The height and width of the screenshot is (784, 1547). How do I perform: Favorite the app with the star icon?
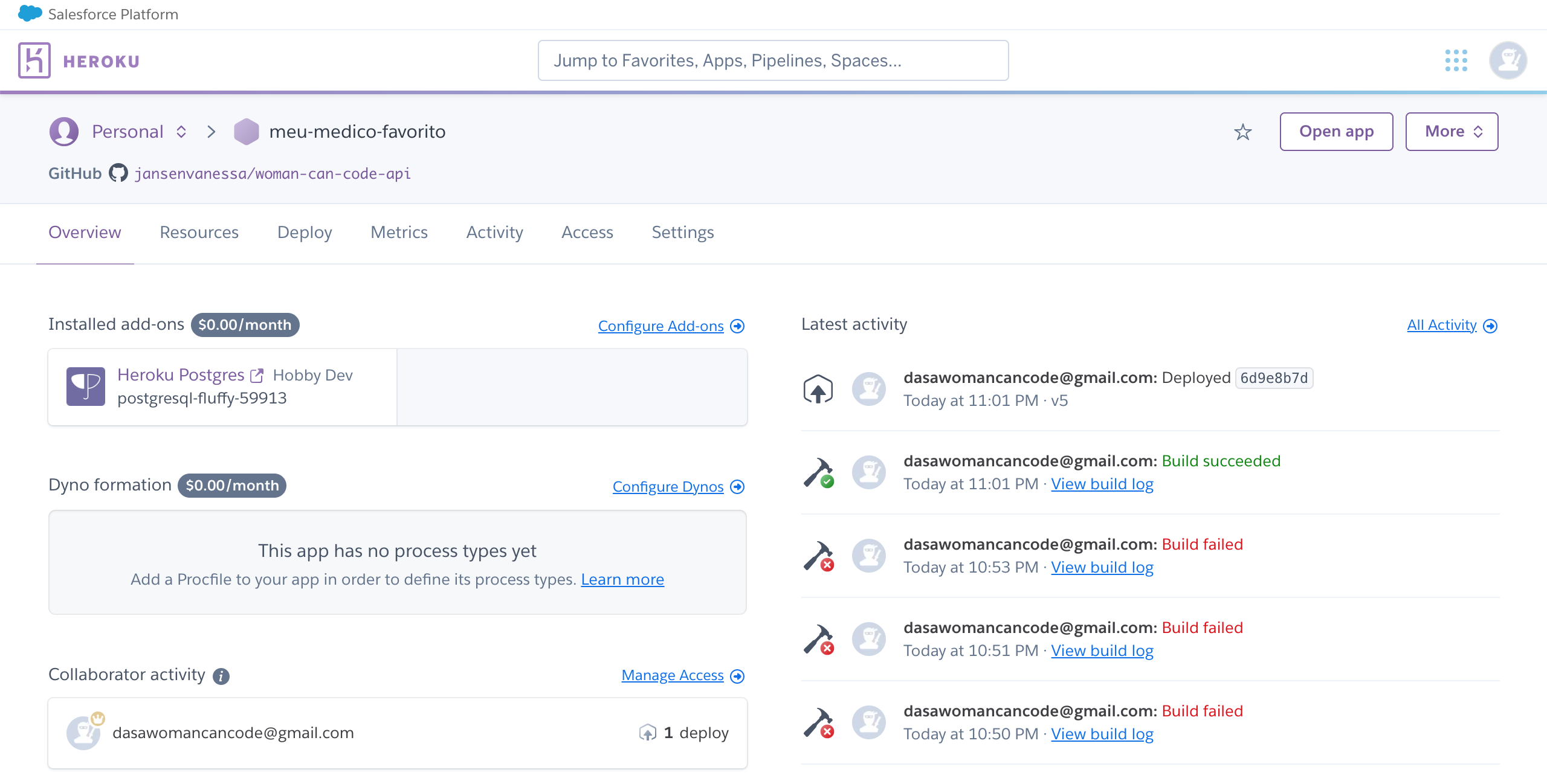pos(1242,132)
